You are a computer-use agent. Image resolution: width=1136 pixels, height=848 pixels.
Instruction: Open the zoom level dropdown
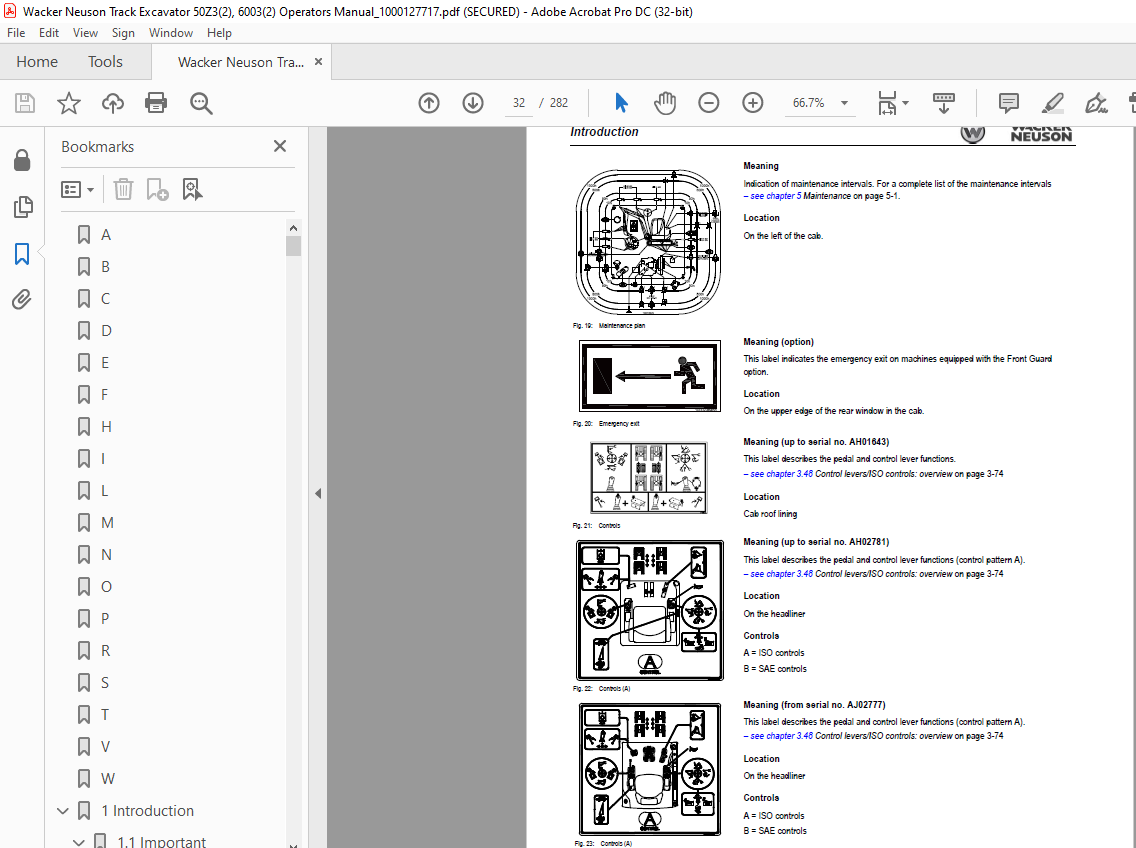coord(844,103)
